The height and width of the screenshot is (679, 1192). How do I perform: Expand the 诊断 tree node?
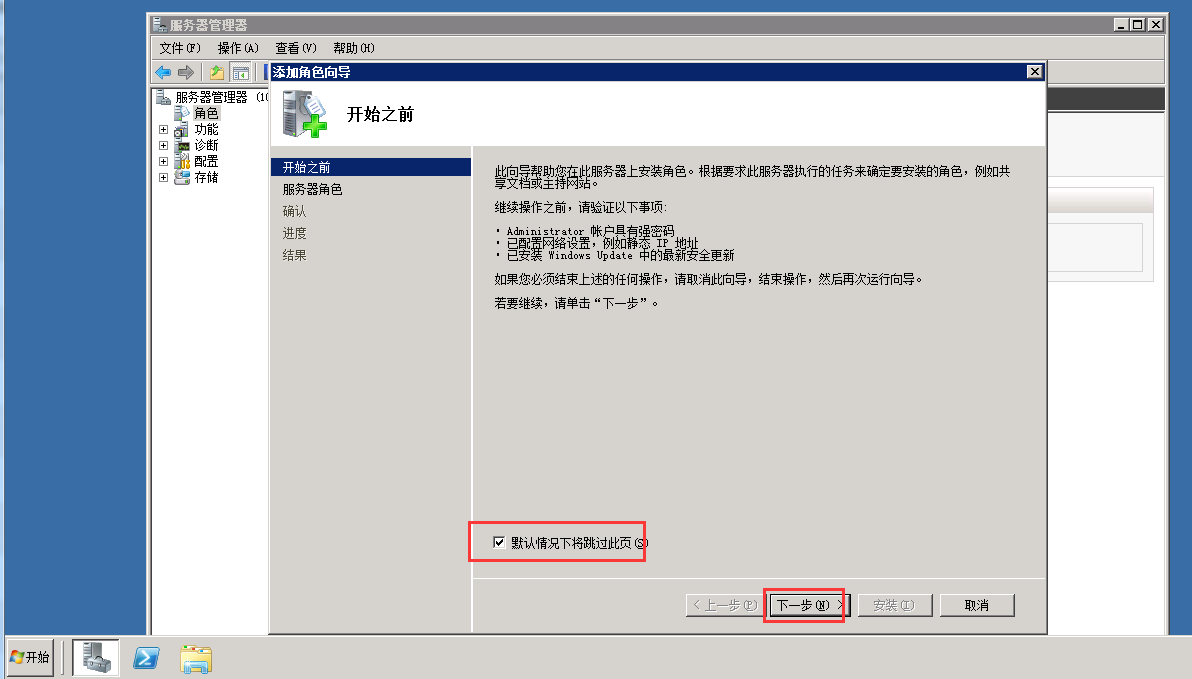163,145
